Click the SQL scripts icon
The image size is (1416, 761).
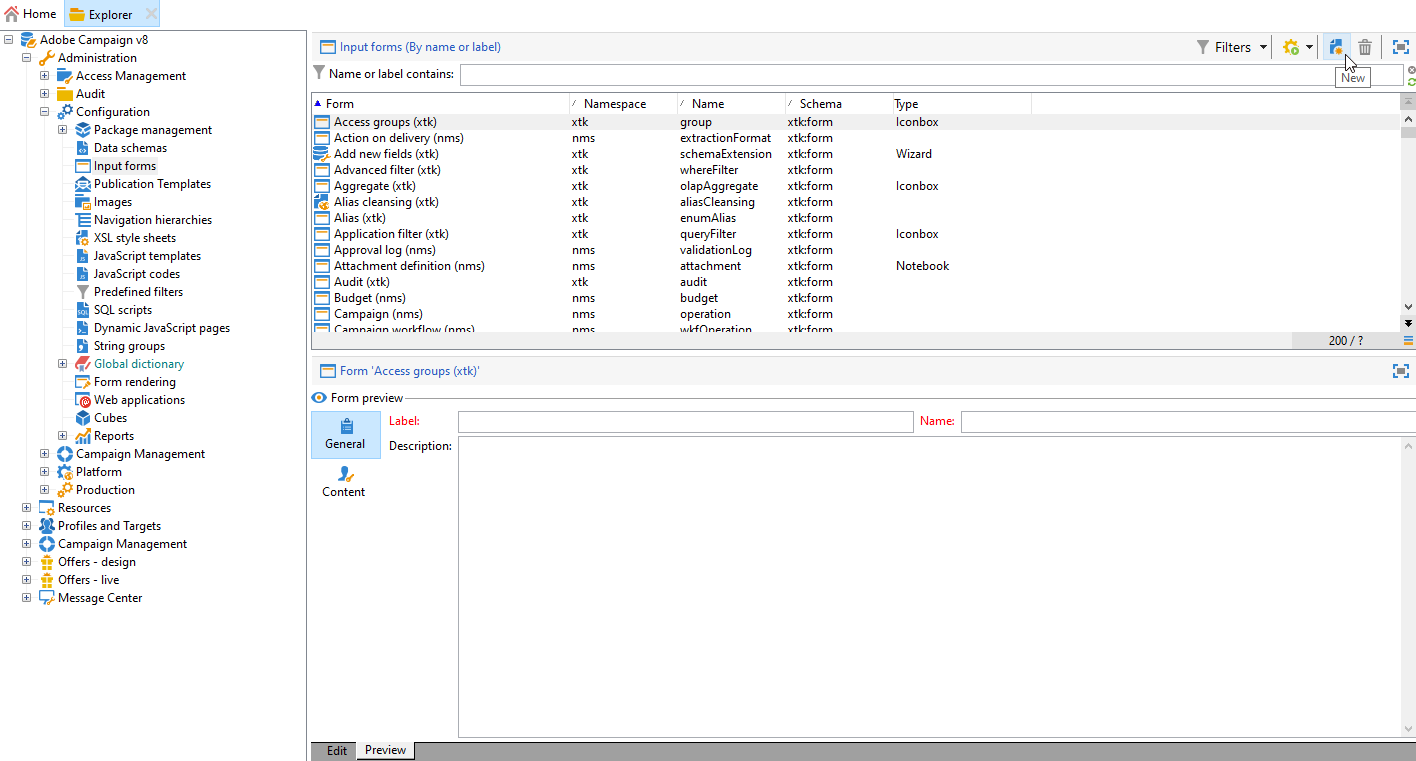click(83, 310)
